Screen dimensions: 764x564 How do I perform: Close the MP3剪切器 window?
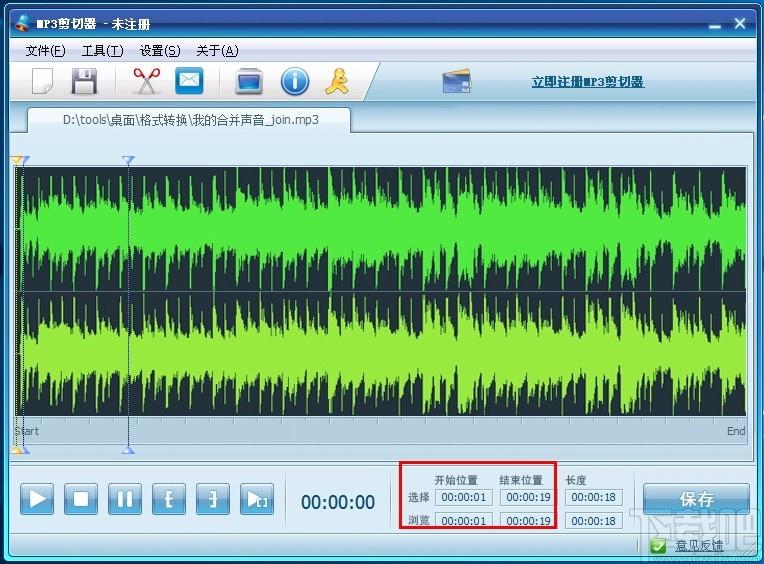[740, 23]
